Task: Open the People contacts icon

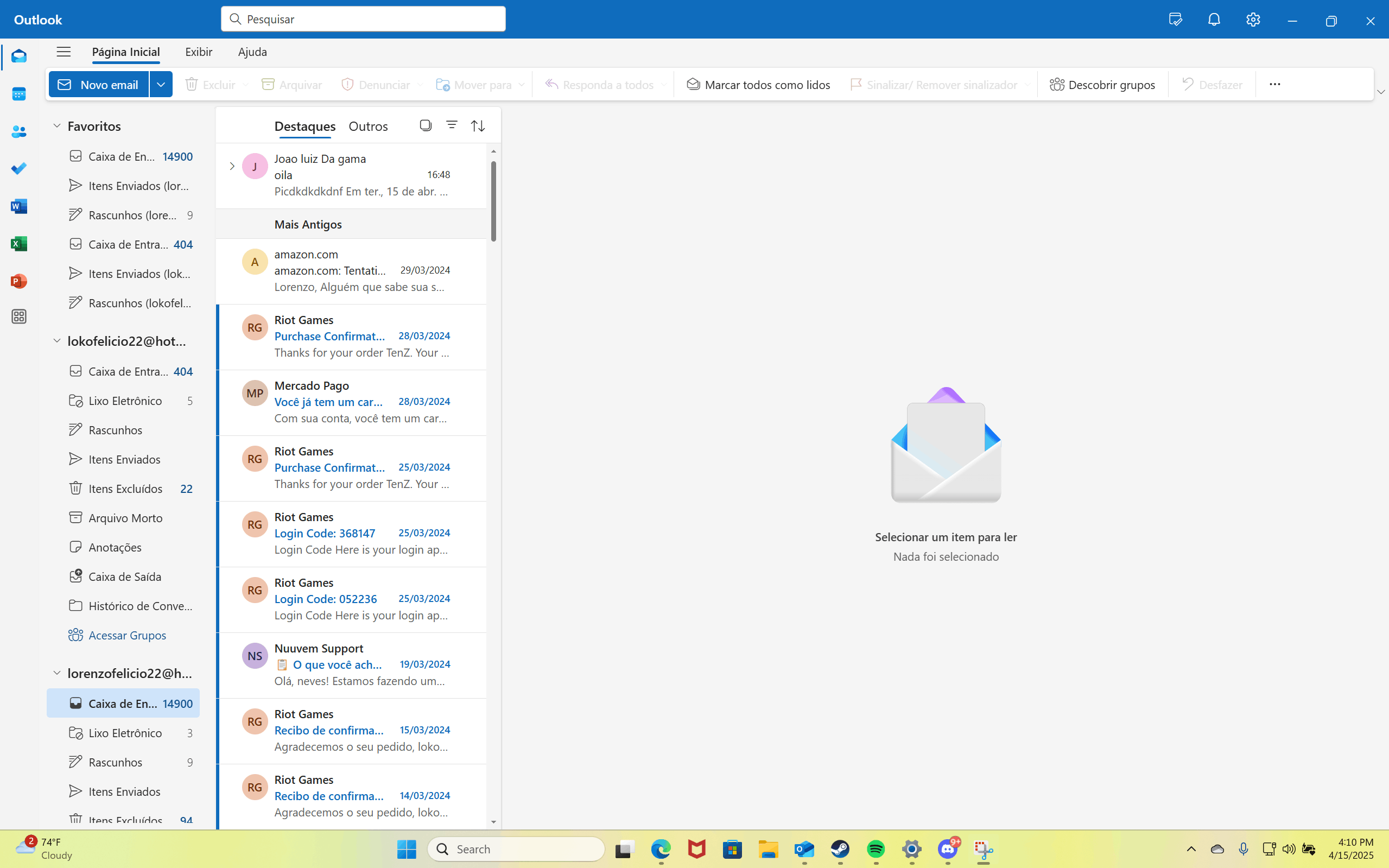Action: pos(19,131)
